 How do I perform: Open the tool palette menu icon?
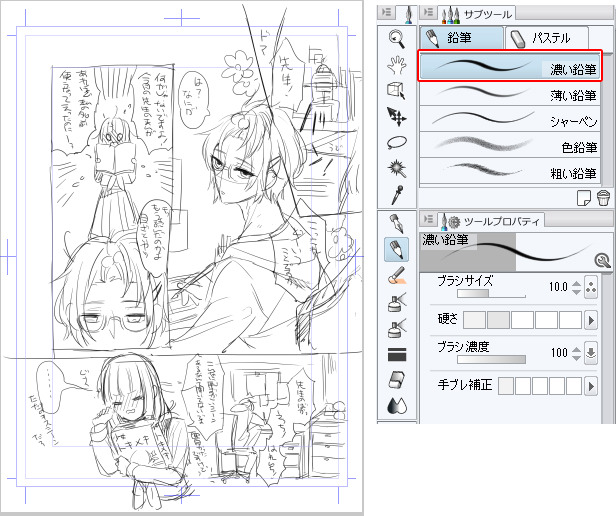[387, 12]
